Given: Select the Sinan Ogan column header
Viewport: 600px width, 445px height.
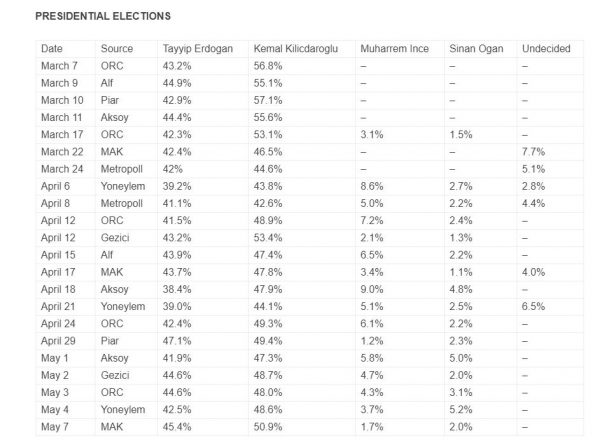Looking at the screenshot, I should [x=475, y=48].
